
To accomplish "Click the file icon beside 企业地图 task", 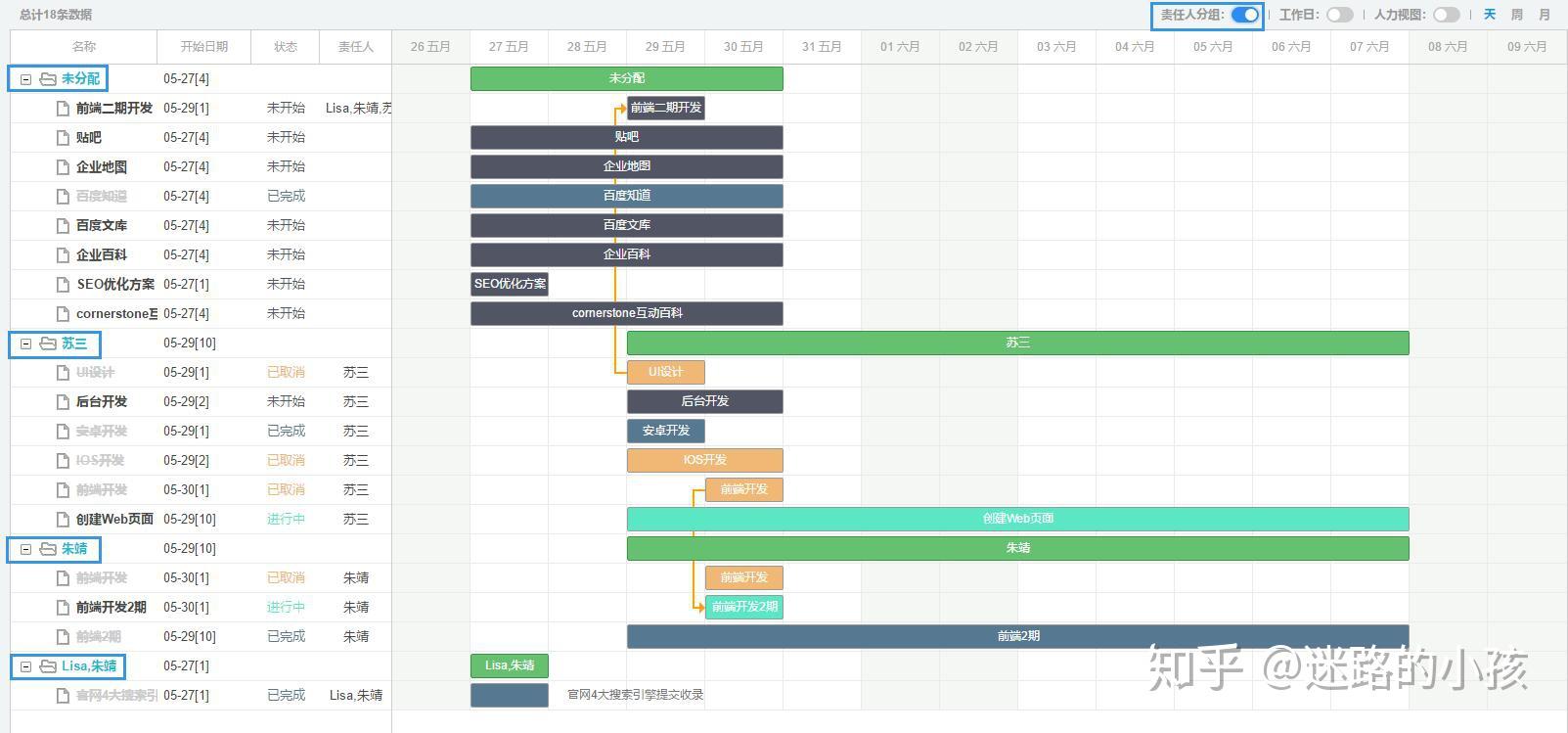I will coord(63,167).
